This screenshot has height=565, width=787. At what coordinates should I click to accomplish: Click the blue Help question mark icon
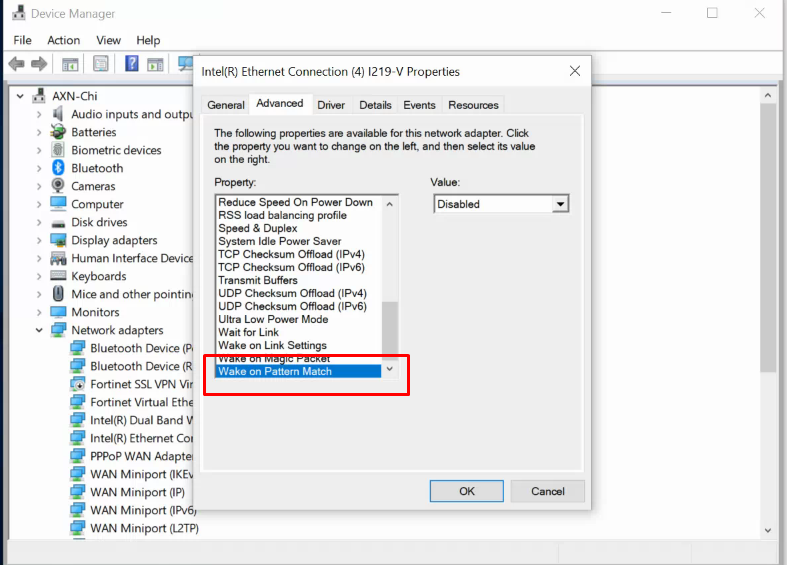132,63
